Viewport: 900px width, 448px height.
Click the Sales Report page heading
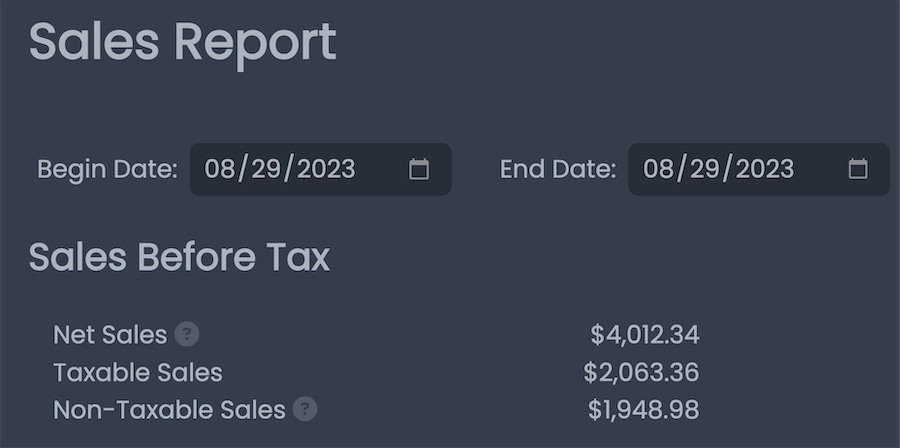[x=183, y=43]
